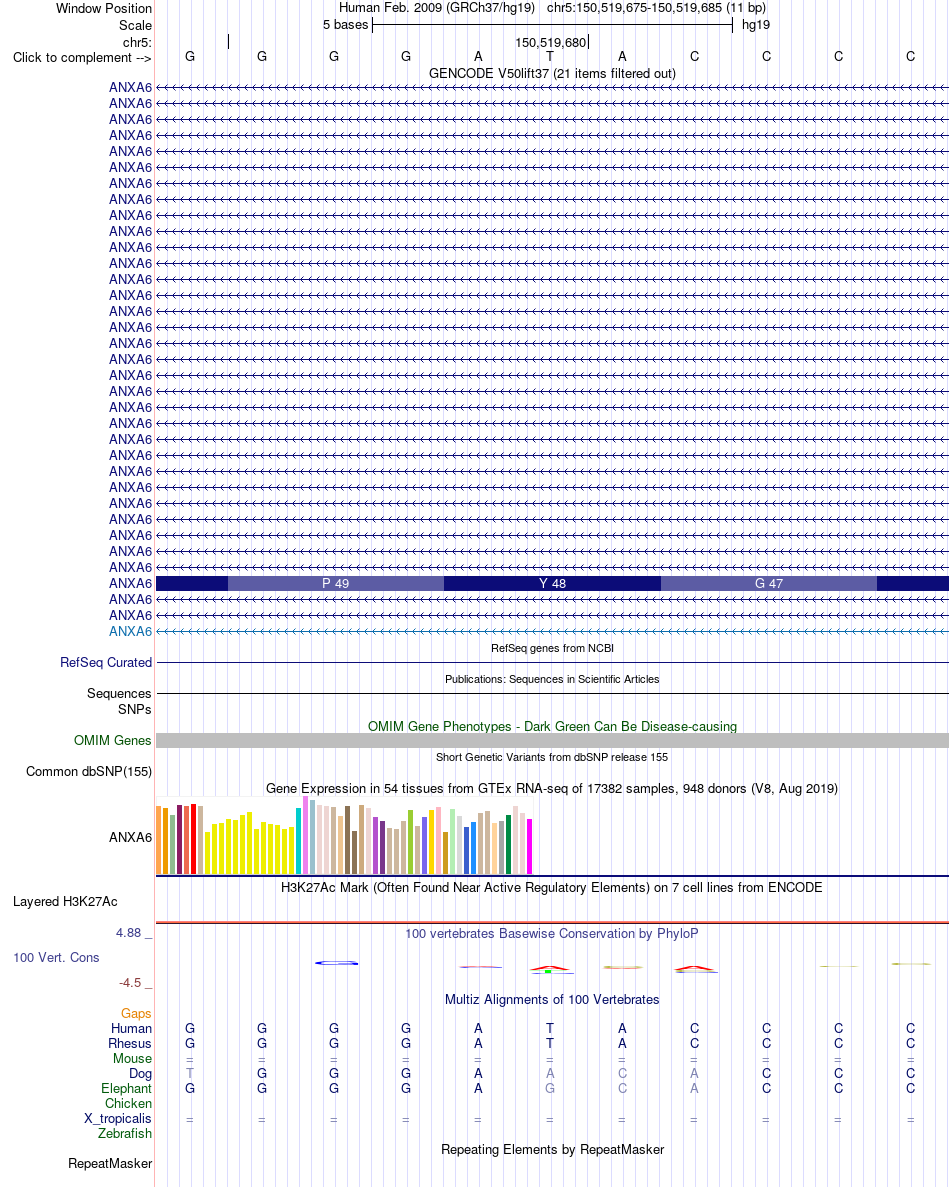Viewport: 950px width, 1187px height.
Task: Click the T base in Dog row
Action: (190, 1073)
